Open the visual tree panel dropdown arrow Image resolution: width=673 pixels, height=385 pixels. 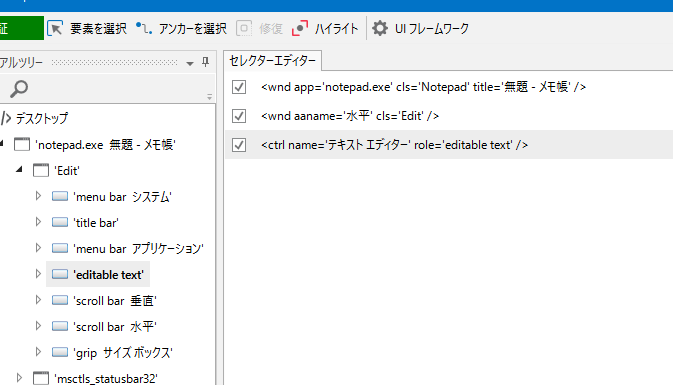(190, 64)
